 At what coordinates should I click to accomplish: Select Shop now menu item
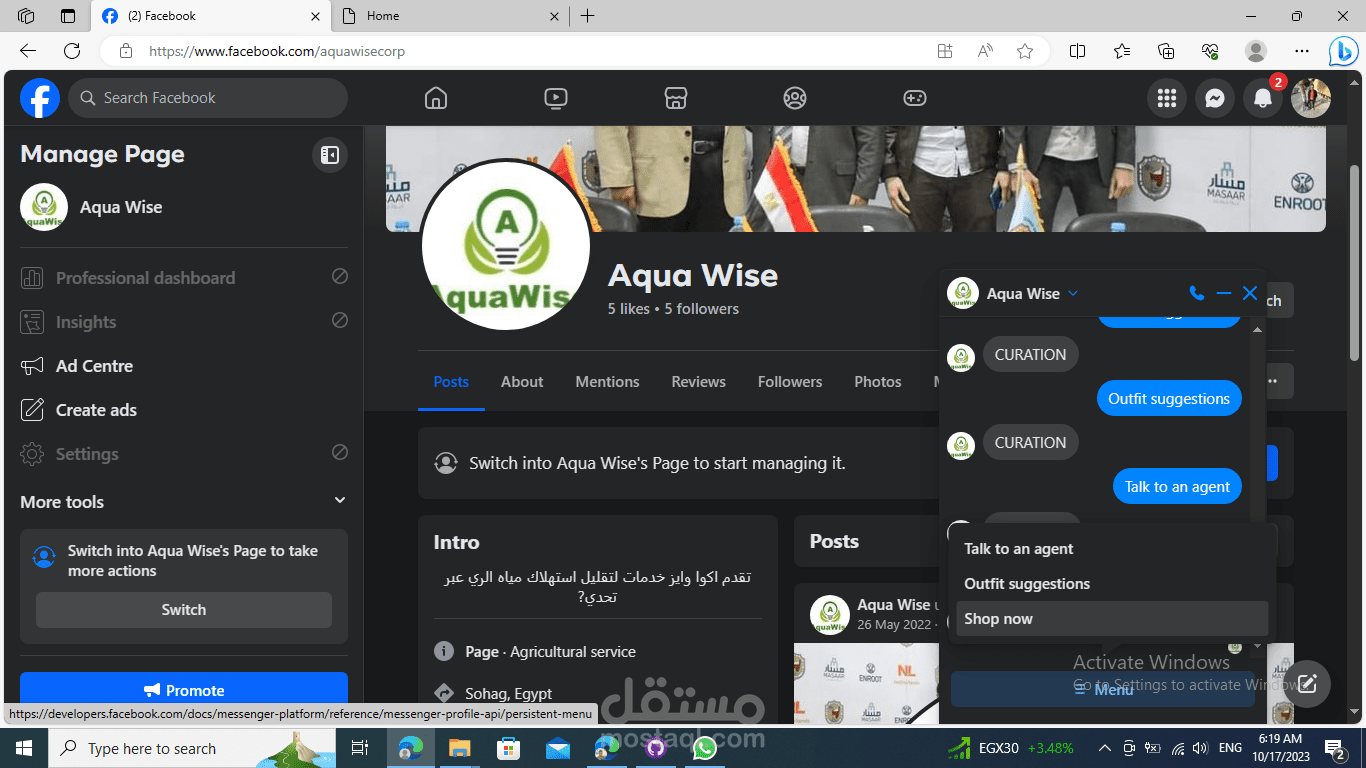(x=1112, y=619)
